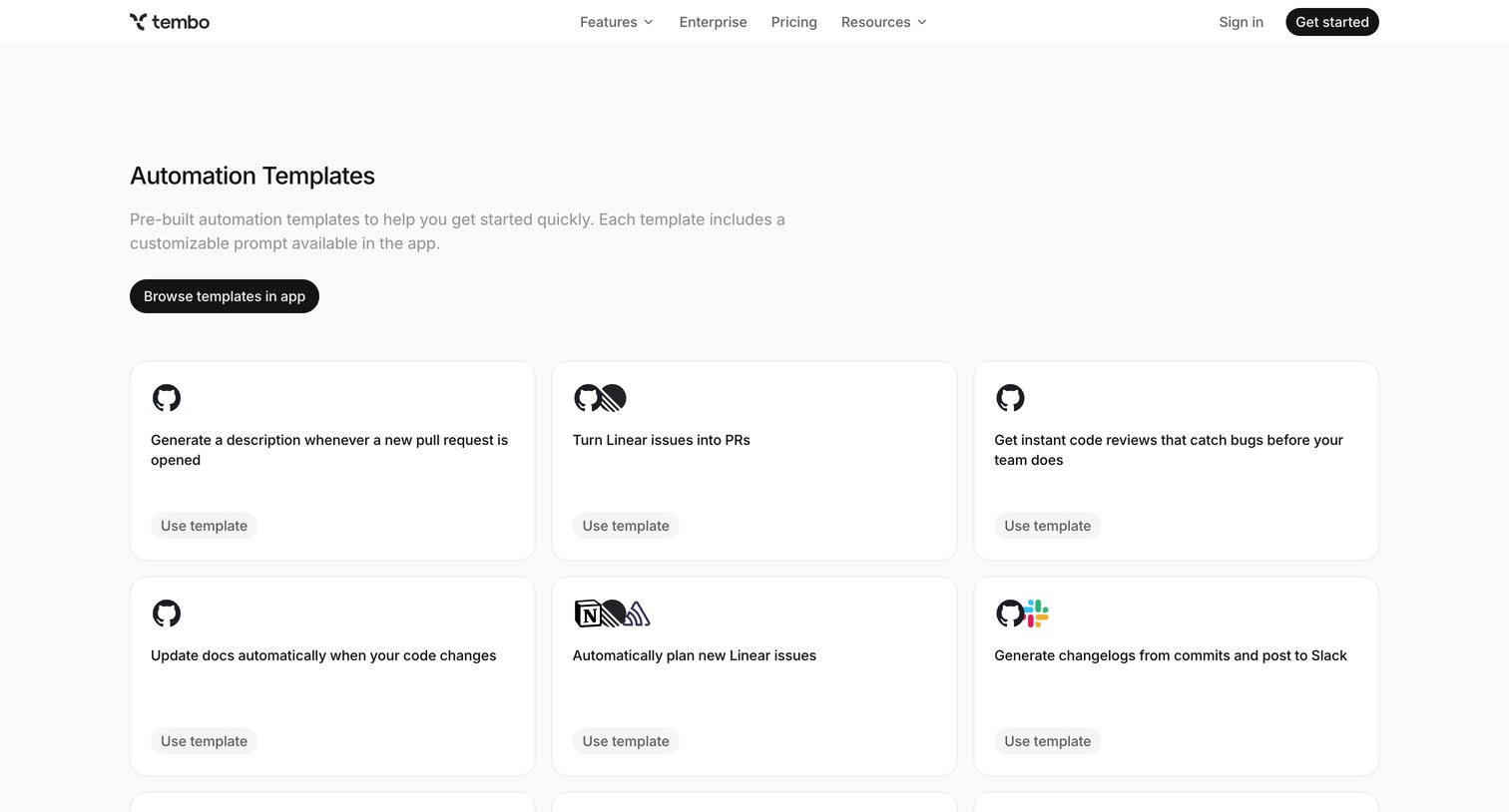Click GitHub icon on Turn Linear issues card
This screenshot has width=1509, height=812.
click(x=587, y=398)
